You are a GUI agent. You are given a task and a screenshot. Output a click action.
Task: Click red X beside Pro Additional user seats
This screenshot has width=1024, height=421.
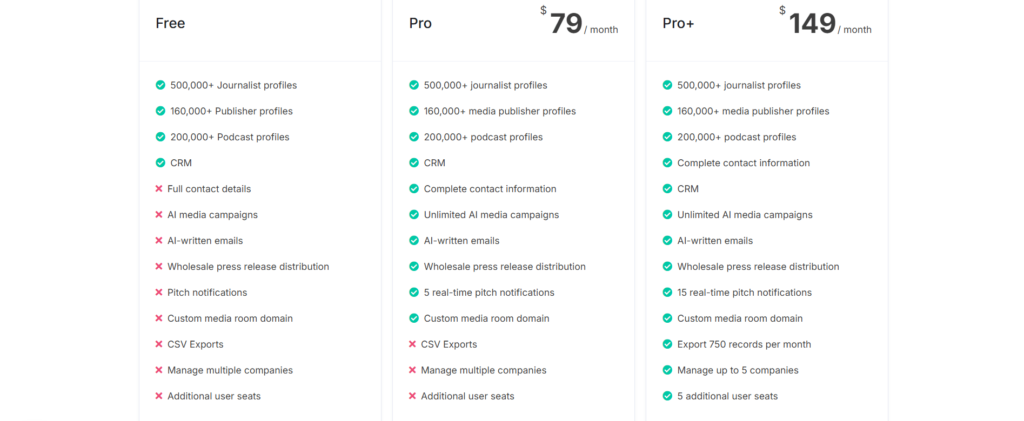click(x=413, y=396)
